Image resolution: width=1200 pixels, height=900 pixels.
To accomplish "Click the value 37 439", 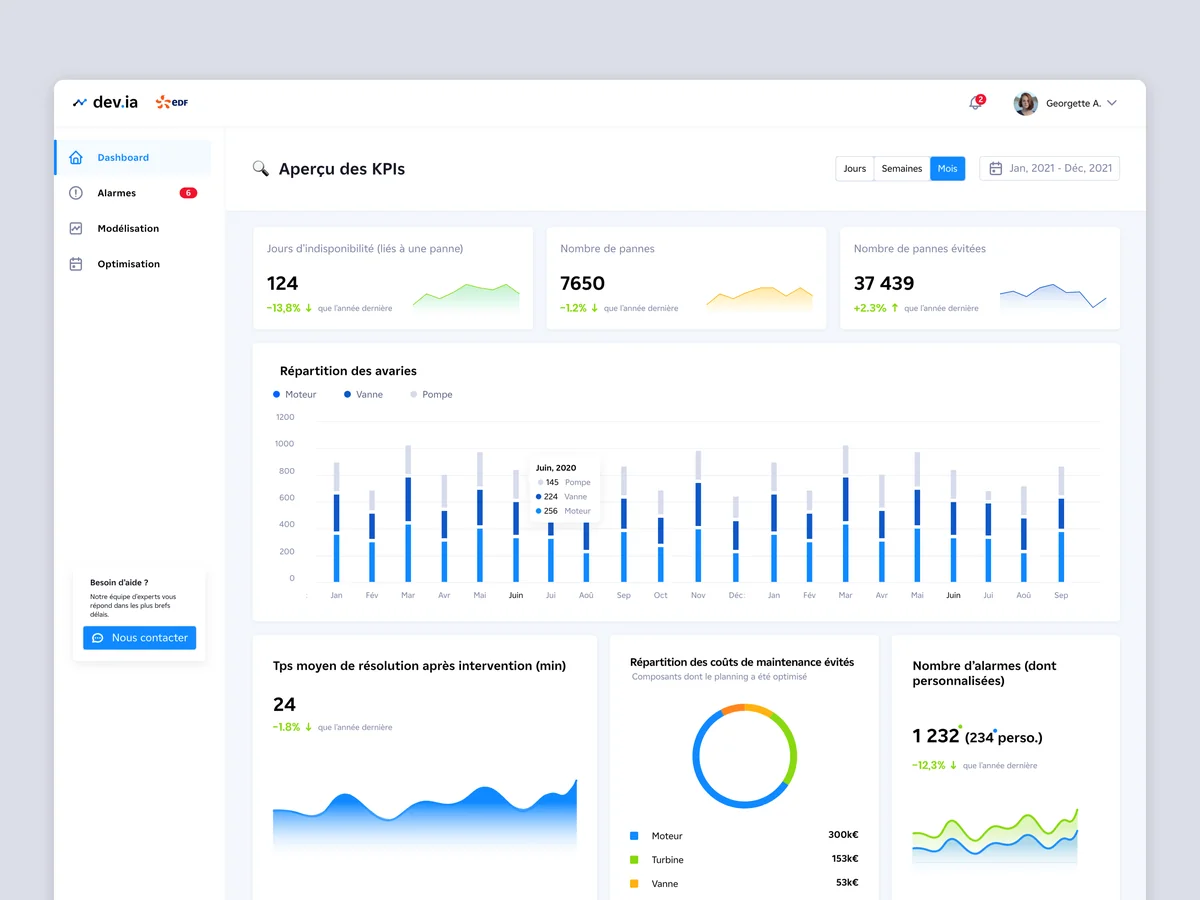I will pyautogui.click(x=884, y=283).
